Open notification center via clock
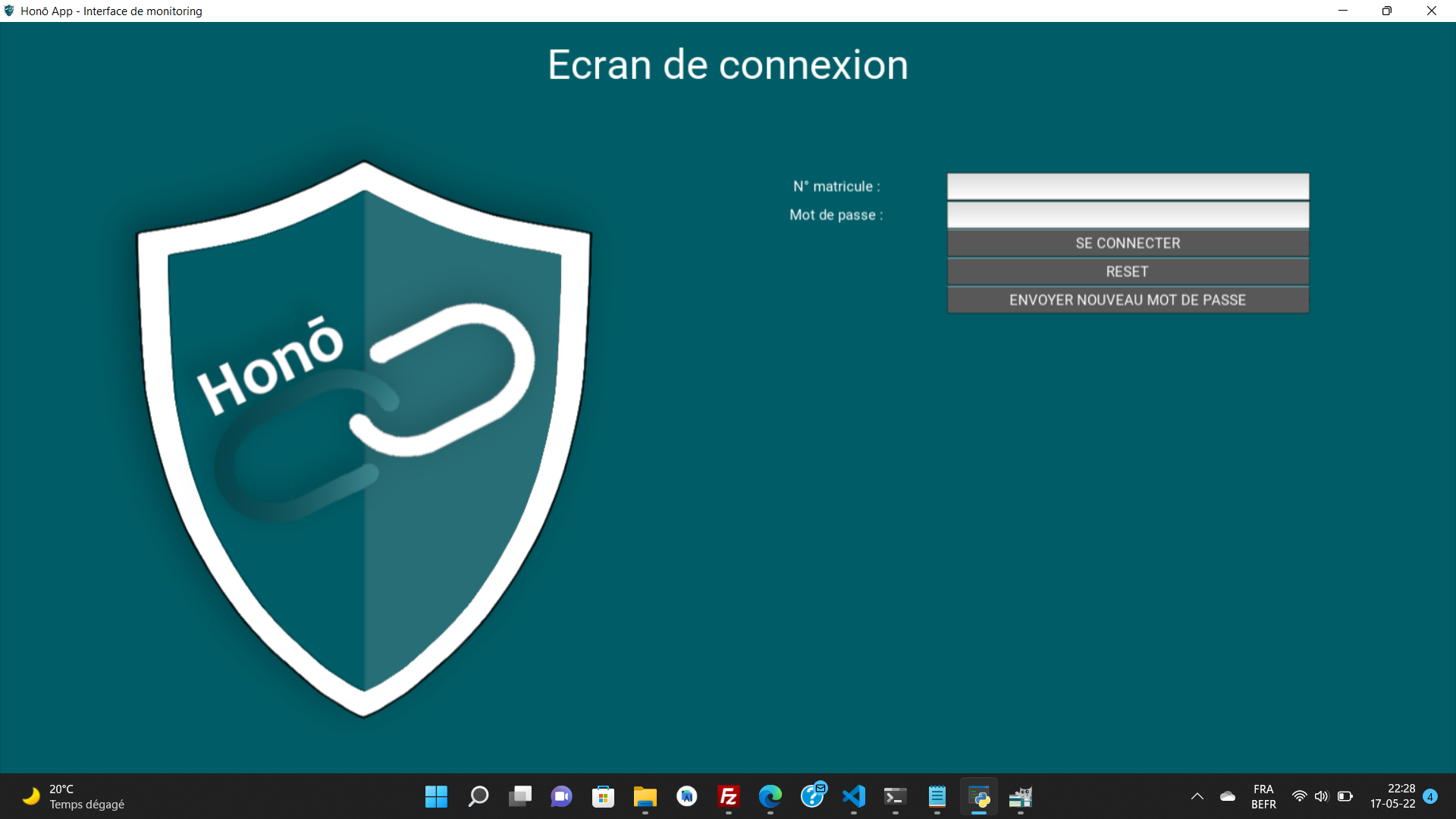This screenshot has width=1456, height=819. [1392, 796]
